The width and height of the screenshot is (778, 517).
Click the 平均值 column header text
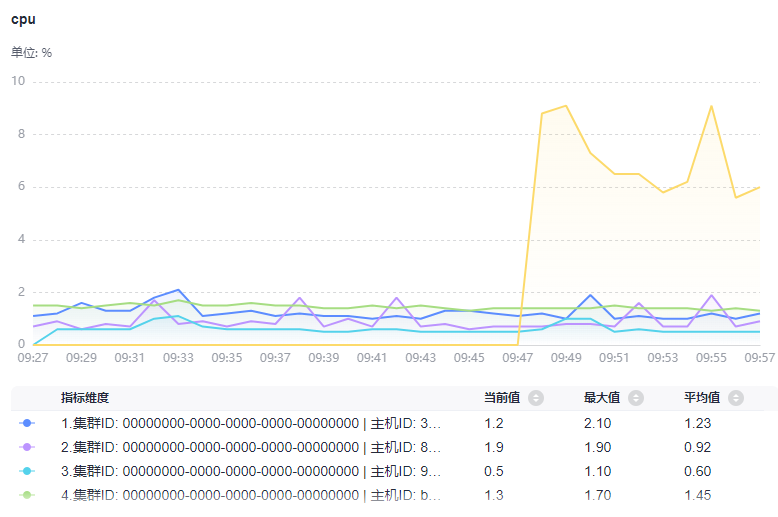[702, 398]
